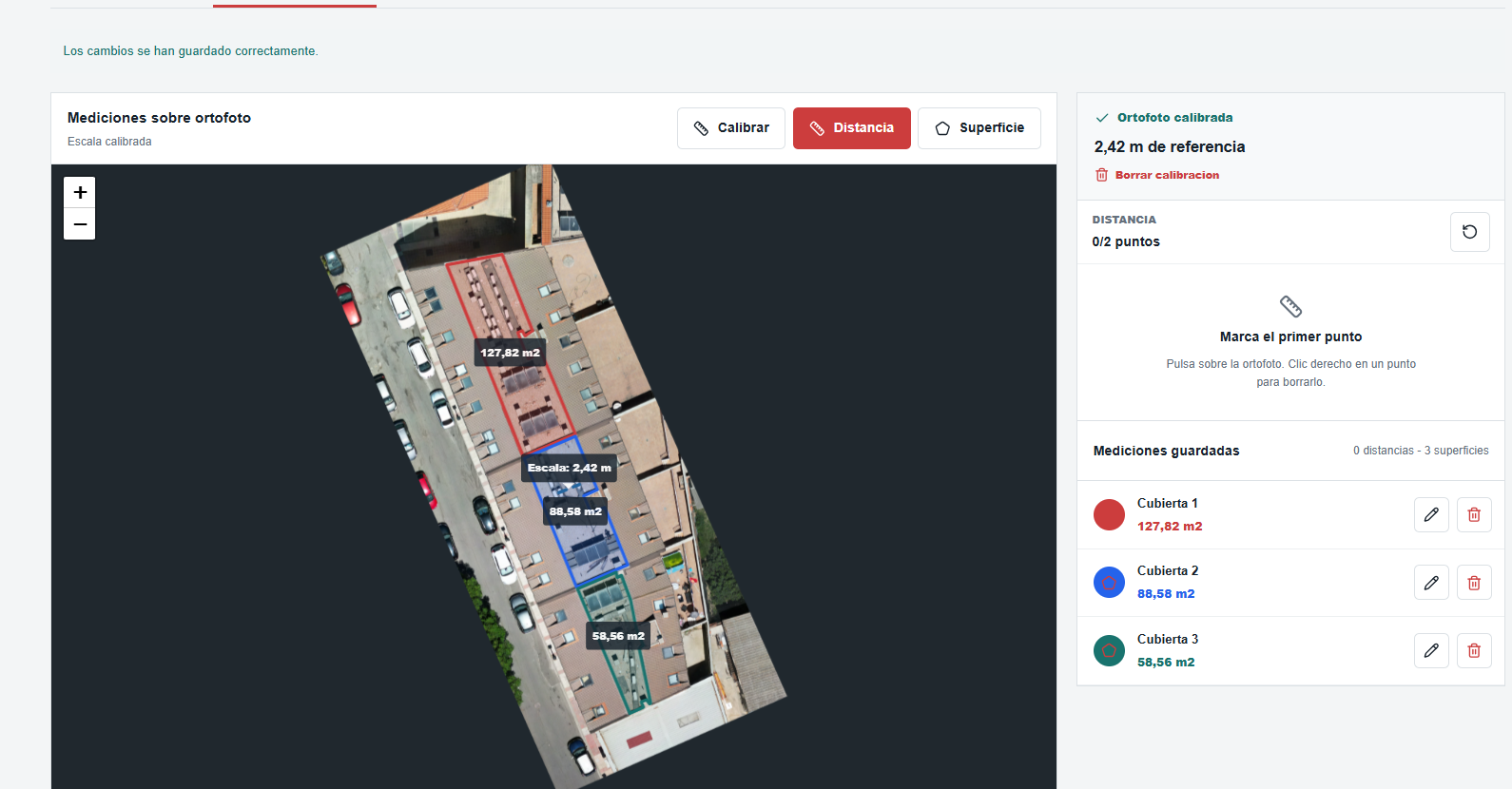Image resolution: width=1512 pixels, height=789 pixels.
Task: Click the 58,56 m2 value under Cubierta 3
Action: 1166,663
